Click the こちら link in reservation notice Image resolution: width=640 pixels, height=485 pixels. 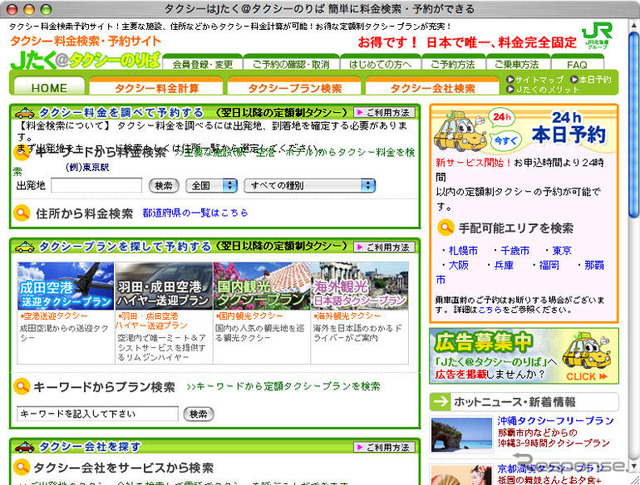pyautogui.click(x=490, y=309)
